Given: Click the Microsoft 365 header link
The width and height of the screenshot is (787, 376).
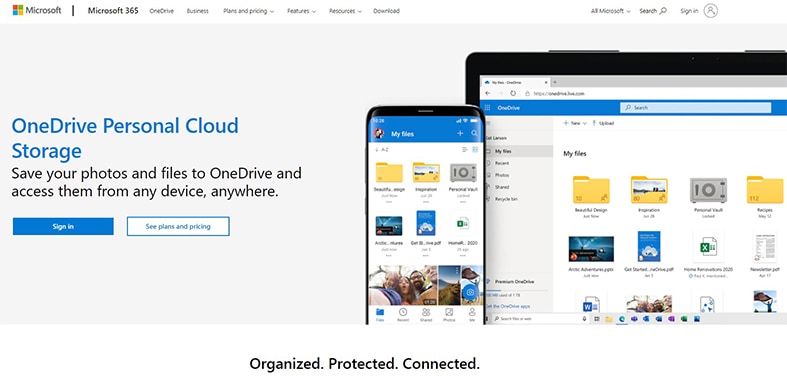Looking at the screenshot, I should [113, 11].
